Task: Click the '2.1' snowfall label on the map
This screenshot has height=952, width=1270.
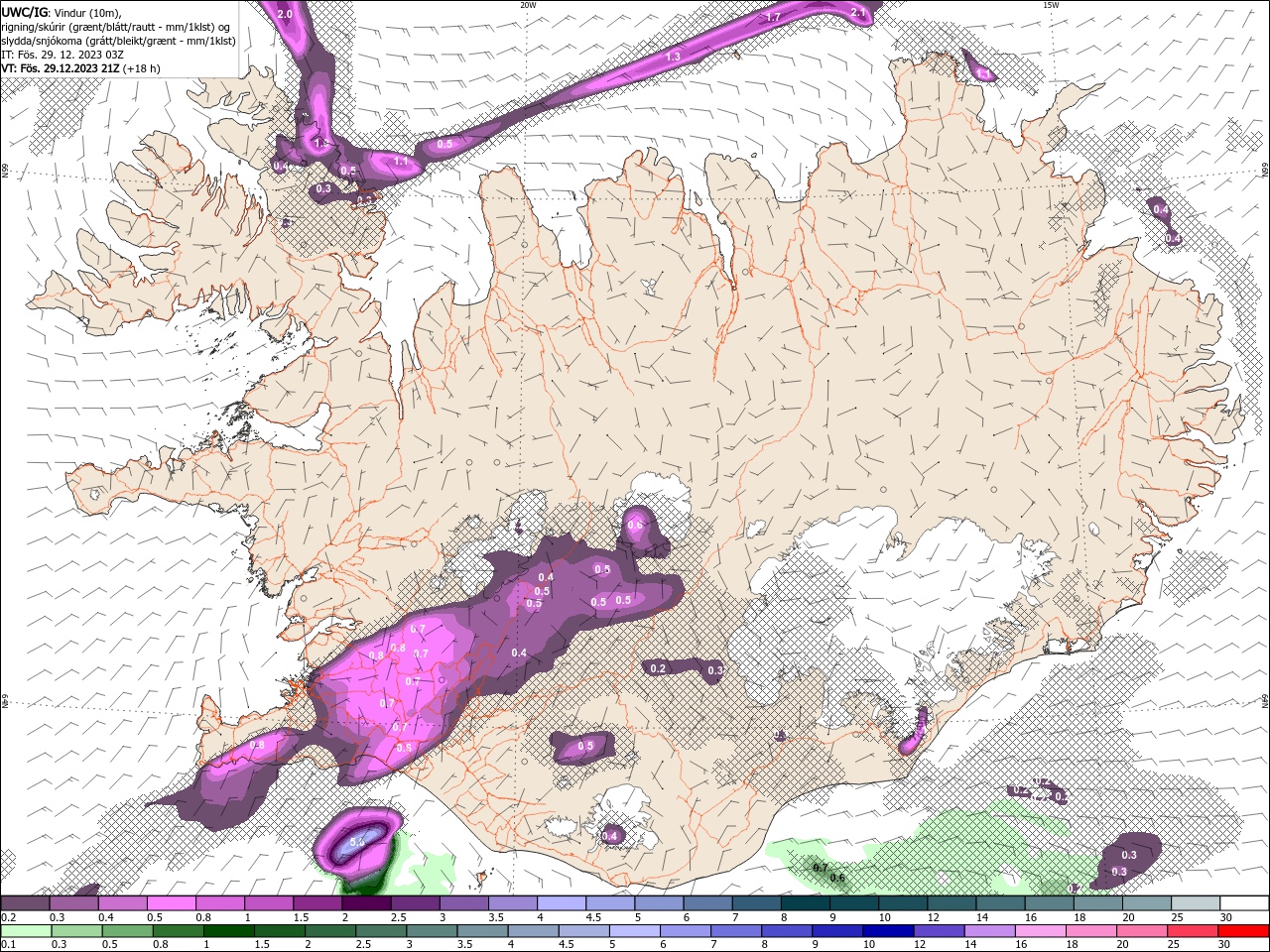Action: pos(859,12)
